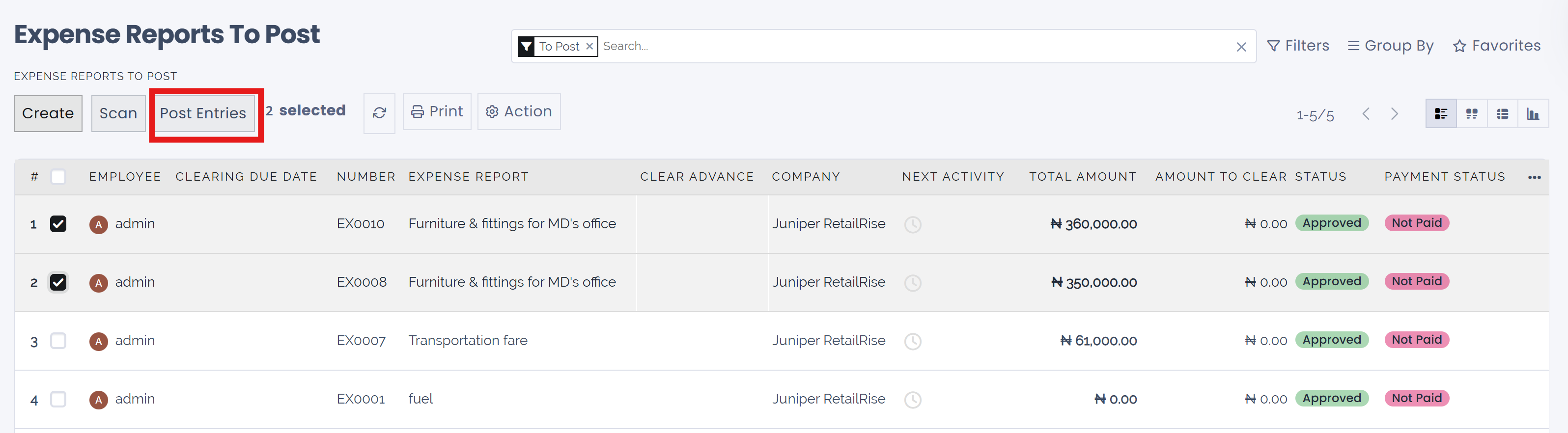Check the checkbox for row EX0007
This screenshot has width=1568, height=433.
tap(58, 341)
